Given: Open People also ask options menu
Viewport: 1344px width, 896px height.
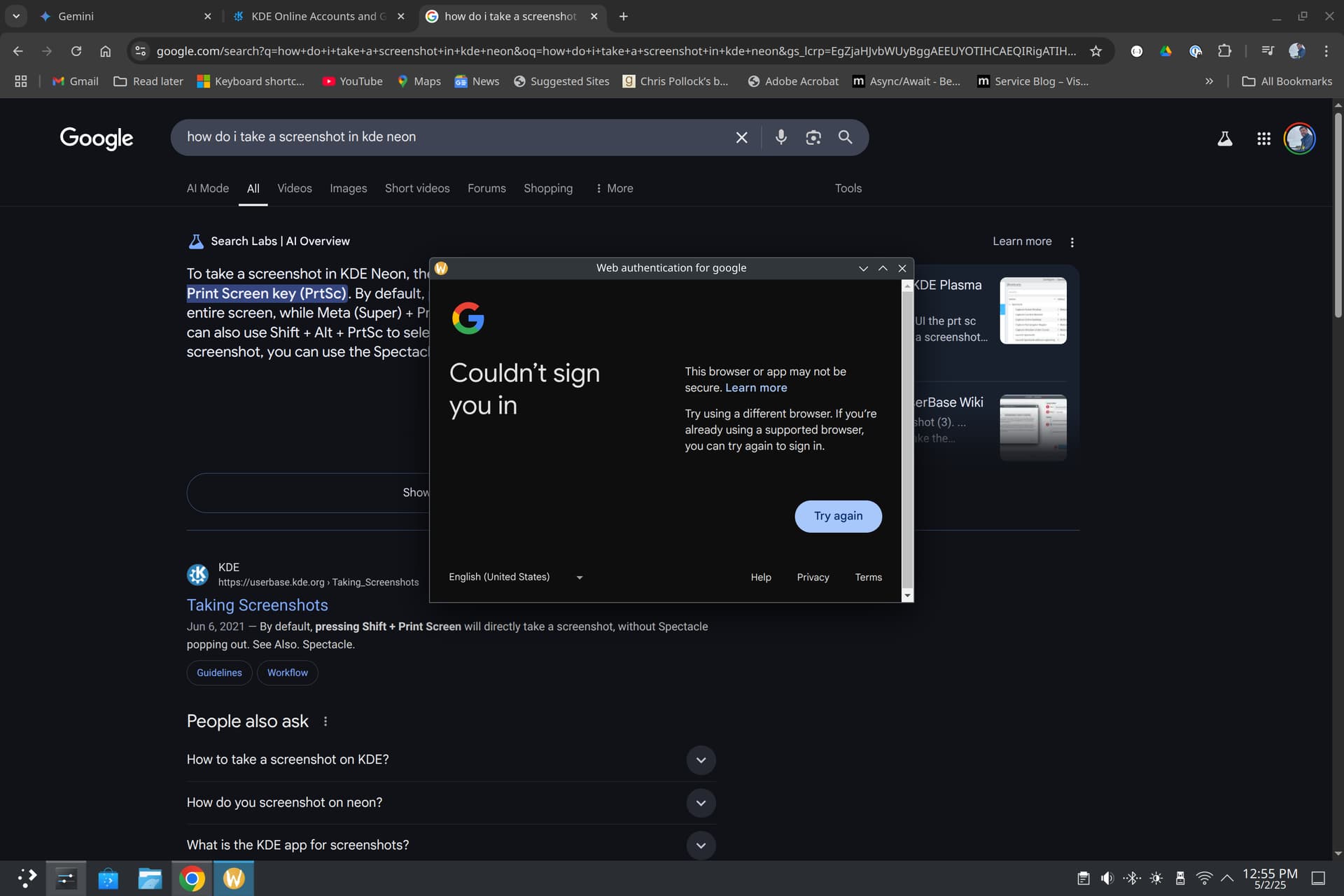Looking at the screenshot, I should (x=325, y=721).
